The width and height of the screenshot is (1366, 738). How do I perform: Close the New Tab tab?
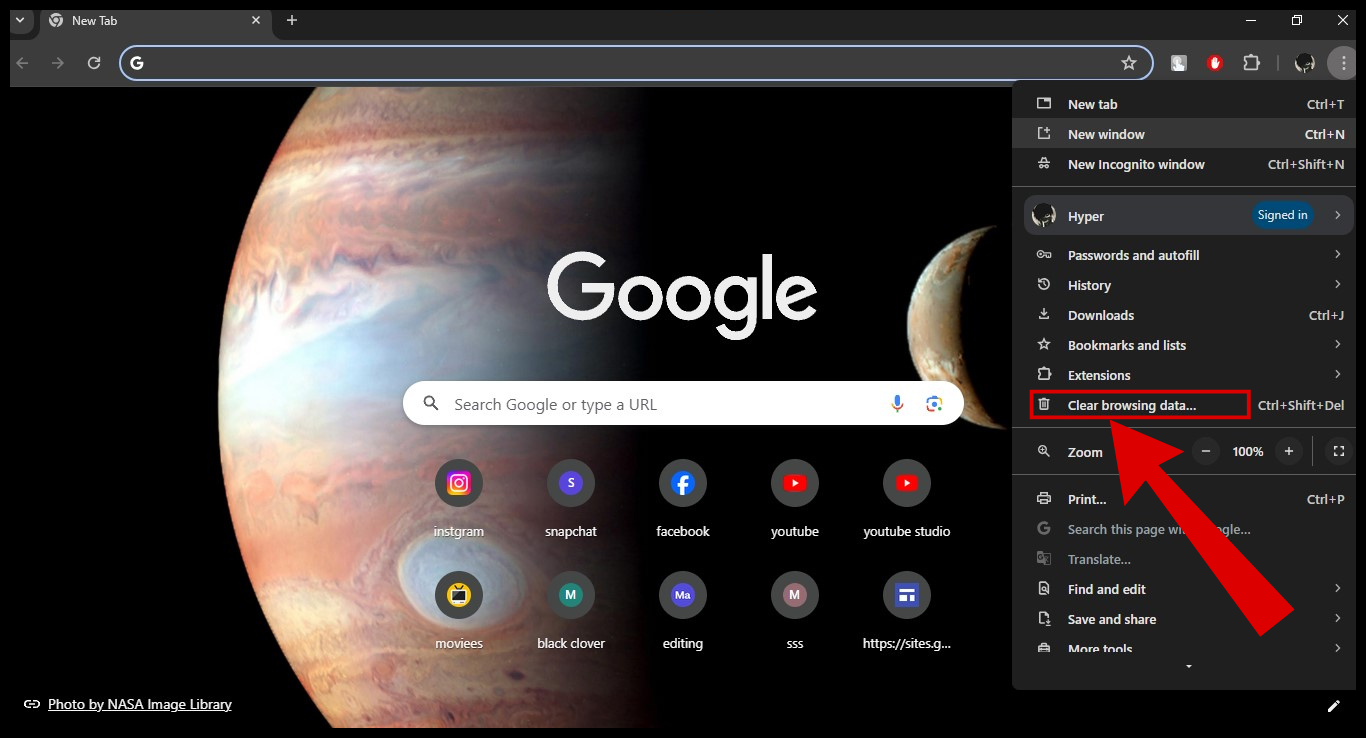click(x=256, y=20)
